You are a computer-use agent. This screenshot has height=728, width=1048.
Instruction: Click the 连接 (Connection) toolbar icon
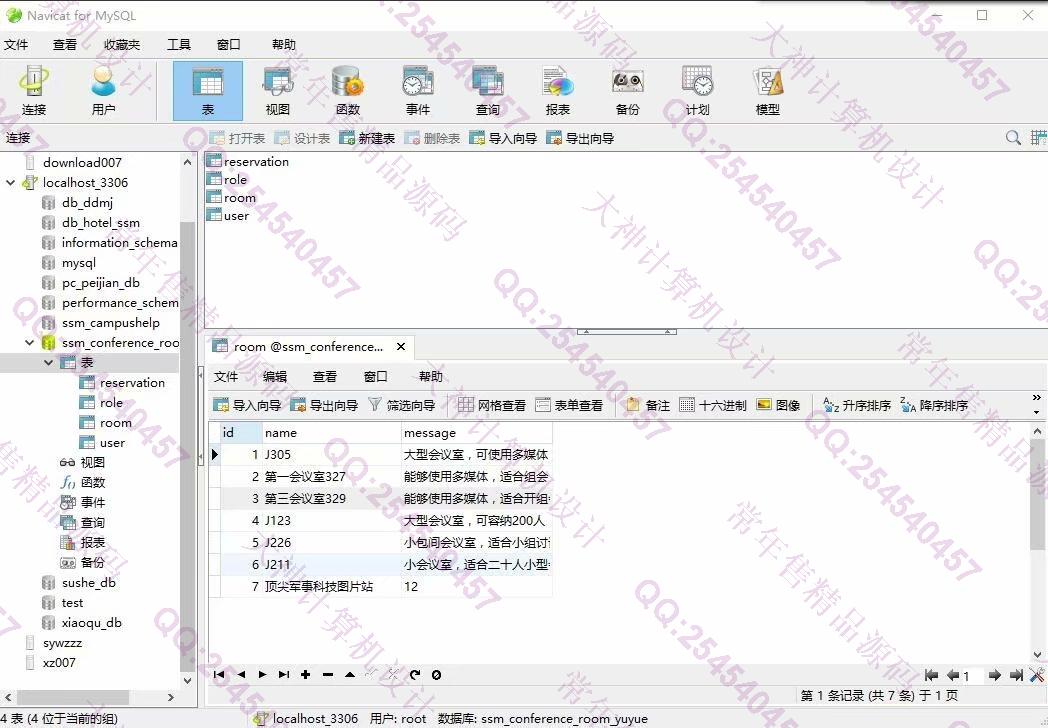click(x=34, y=90)
